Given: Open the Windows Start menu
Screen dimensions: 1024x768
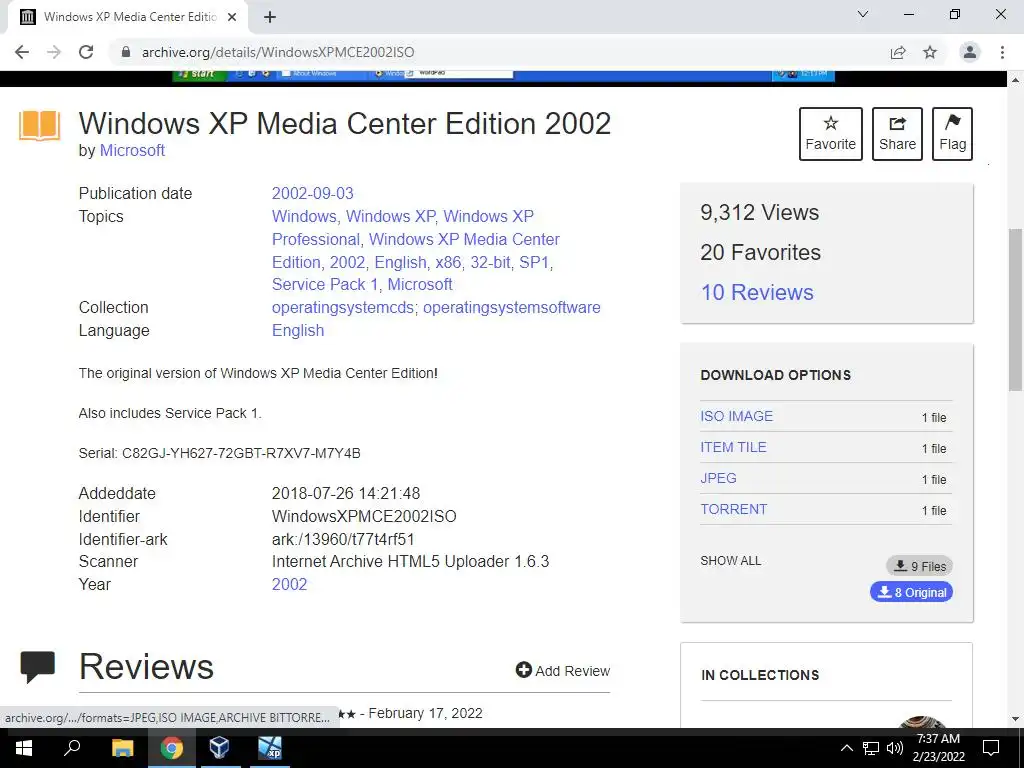Looking at the screenshot, I should pos(24,748).
